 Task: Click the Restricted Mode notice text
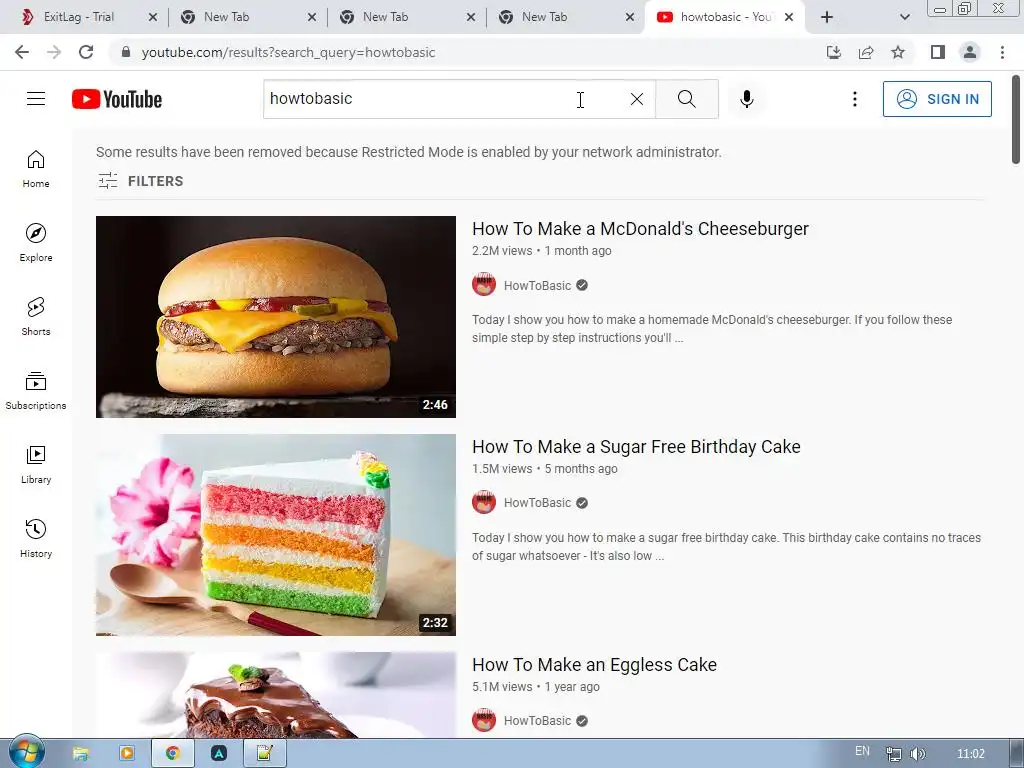click(x=409, y=152)
